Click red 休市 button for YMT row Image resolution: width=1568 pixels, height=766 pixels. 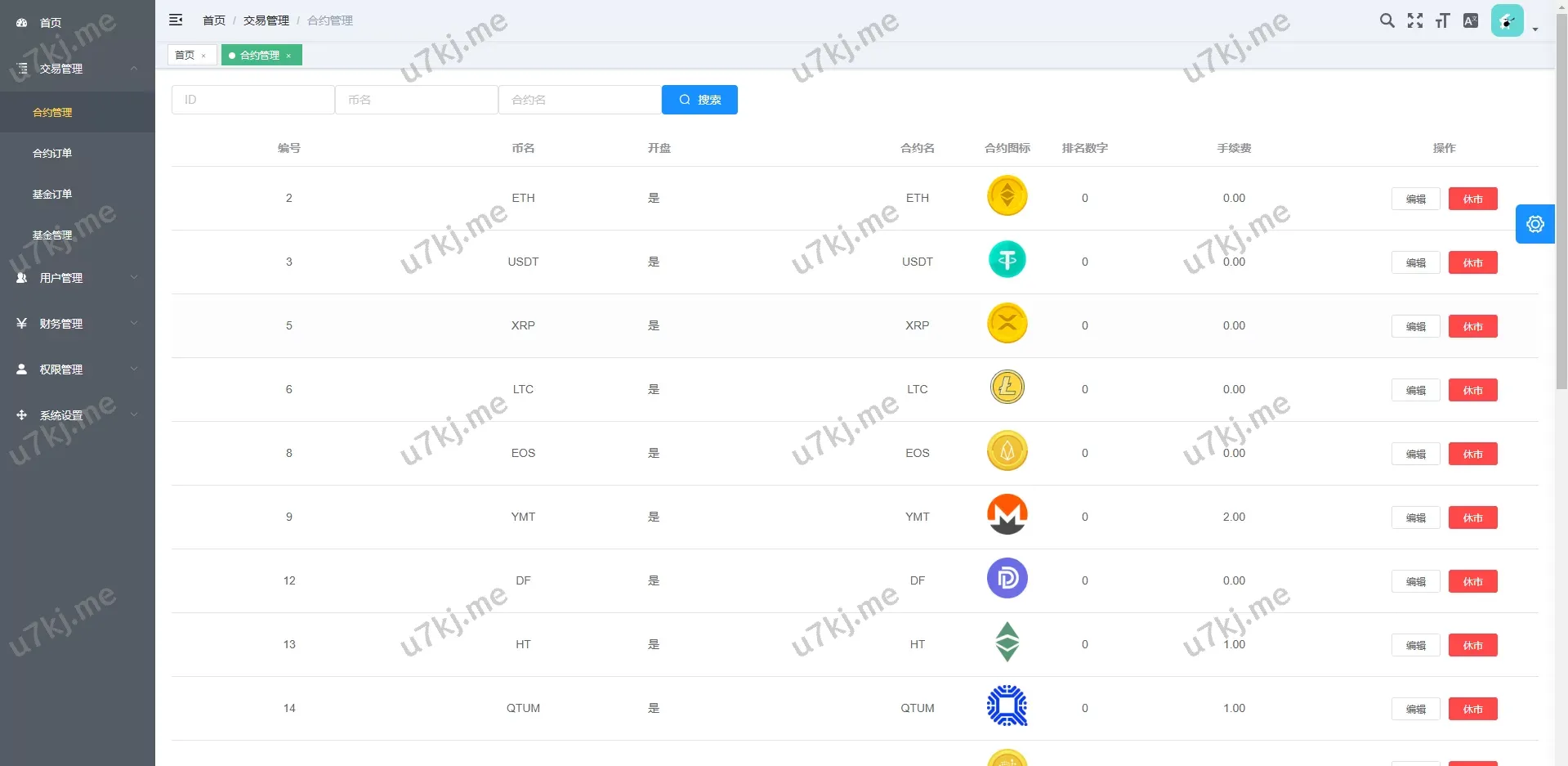point(1472,517)
